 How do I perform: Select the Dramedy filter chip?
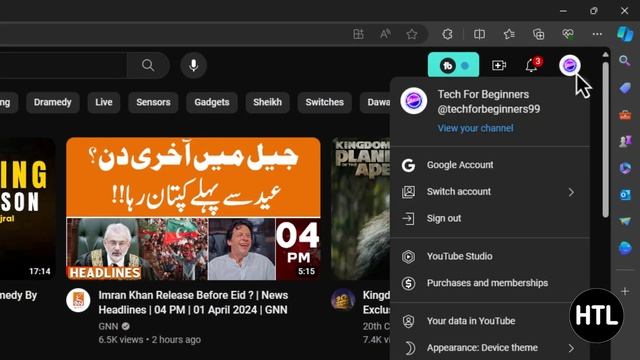click(53, 102)
